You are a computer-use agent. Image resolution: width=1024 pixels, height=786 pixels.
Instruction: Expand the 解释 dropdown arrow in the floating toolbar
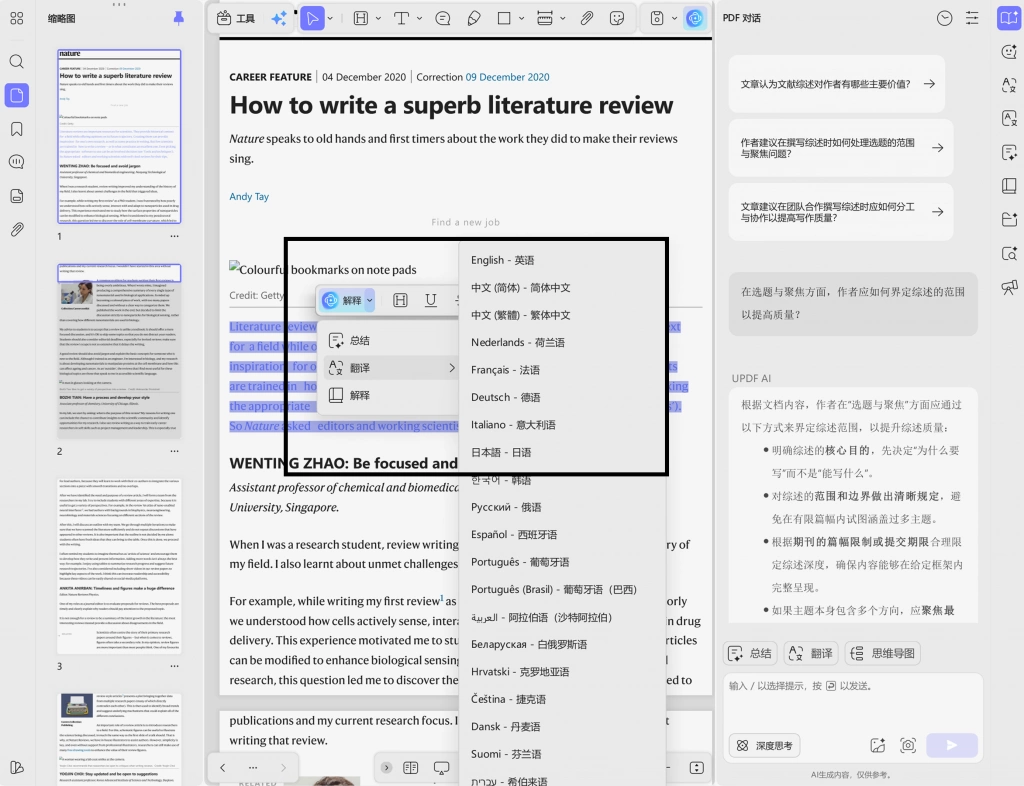tap(370, 300)
